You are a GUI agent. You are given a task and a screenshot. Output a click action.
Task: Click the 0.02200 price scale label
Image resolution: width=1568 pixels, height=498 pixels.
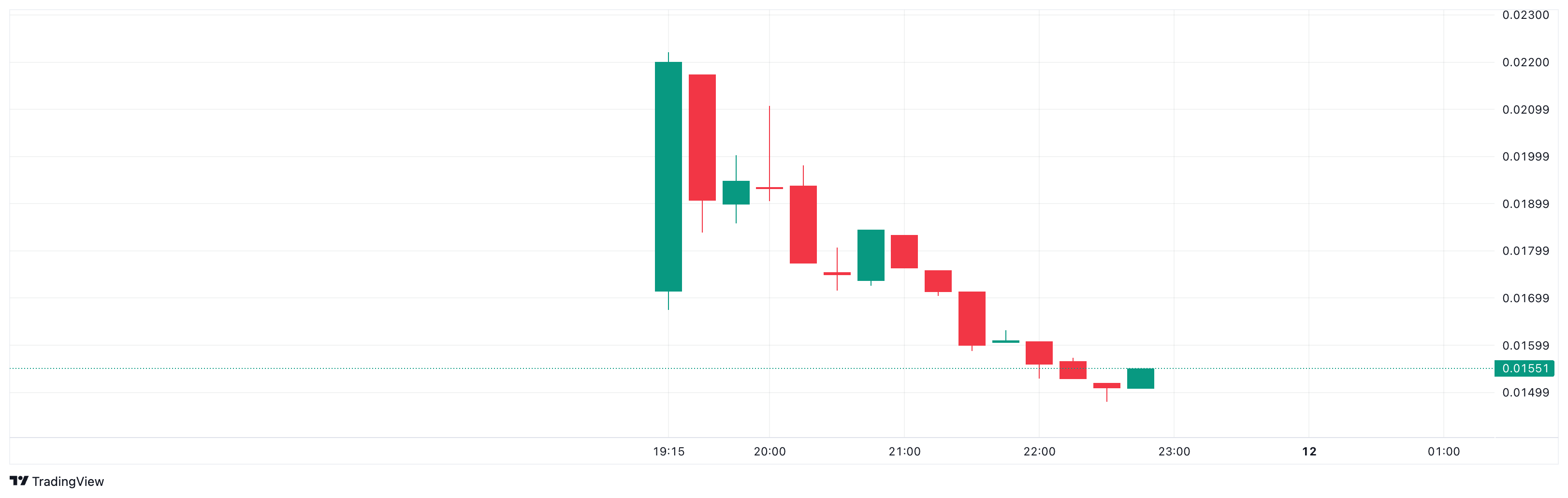(1525, 62)
